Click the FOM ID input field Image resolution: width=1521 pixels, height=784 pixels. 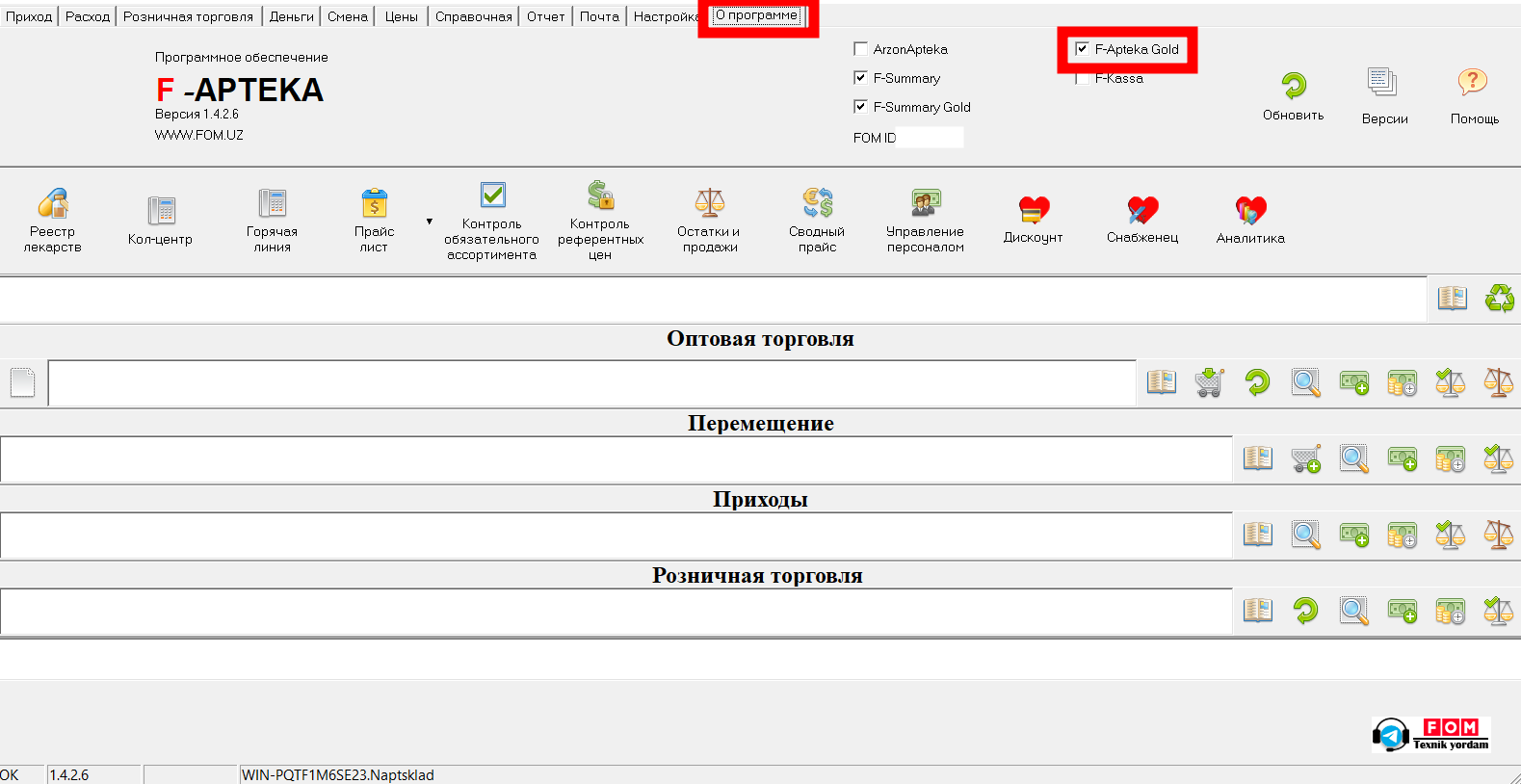tap(930, 137)
